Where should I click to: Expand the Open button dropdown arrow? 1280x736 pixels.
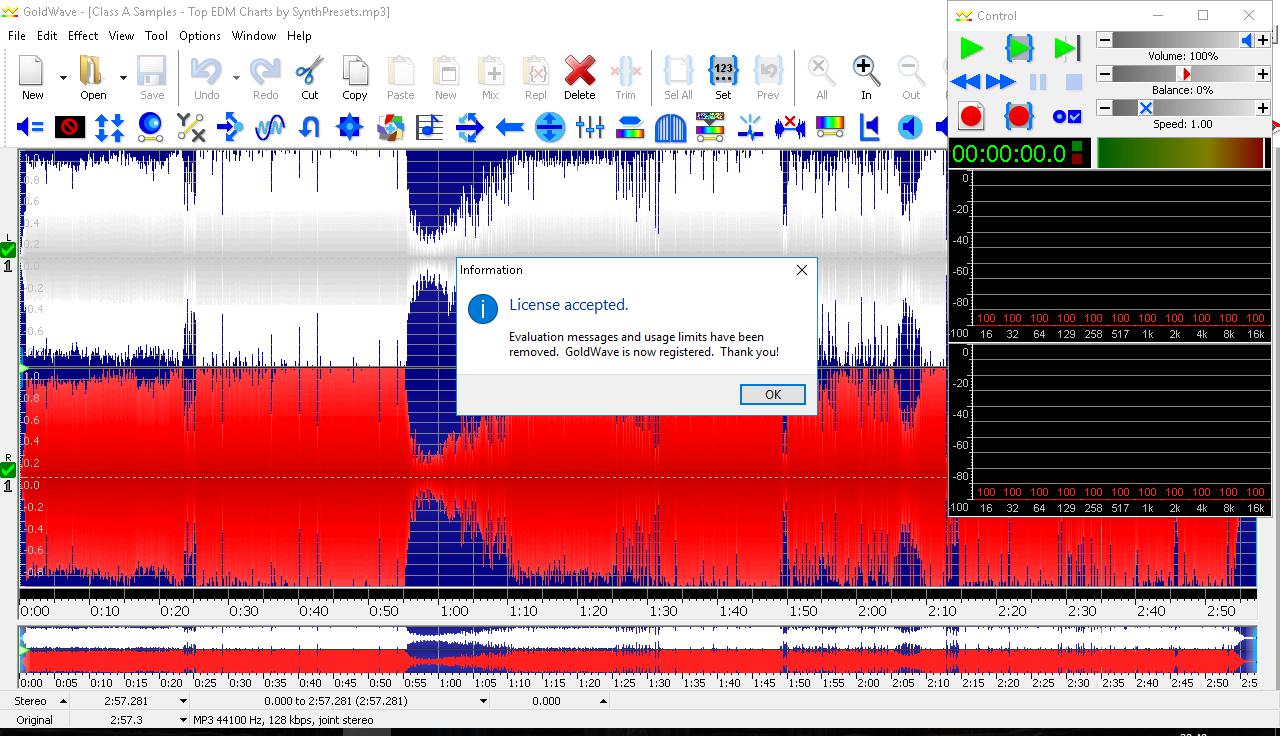tap(123, 77)
